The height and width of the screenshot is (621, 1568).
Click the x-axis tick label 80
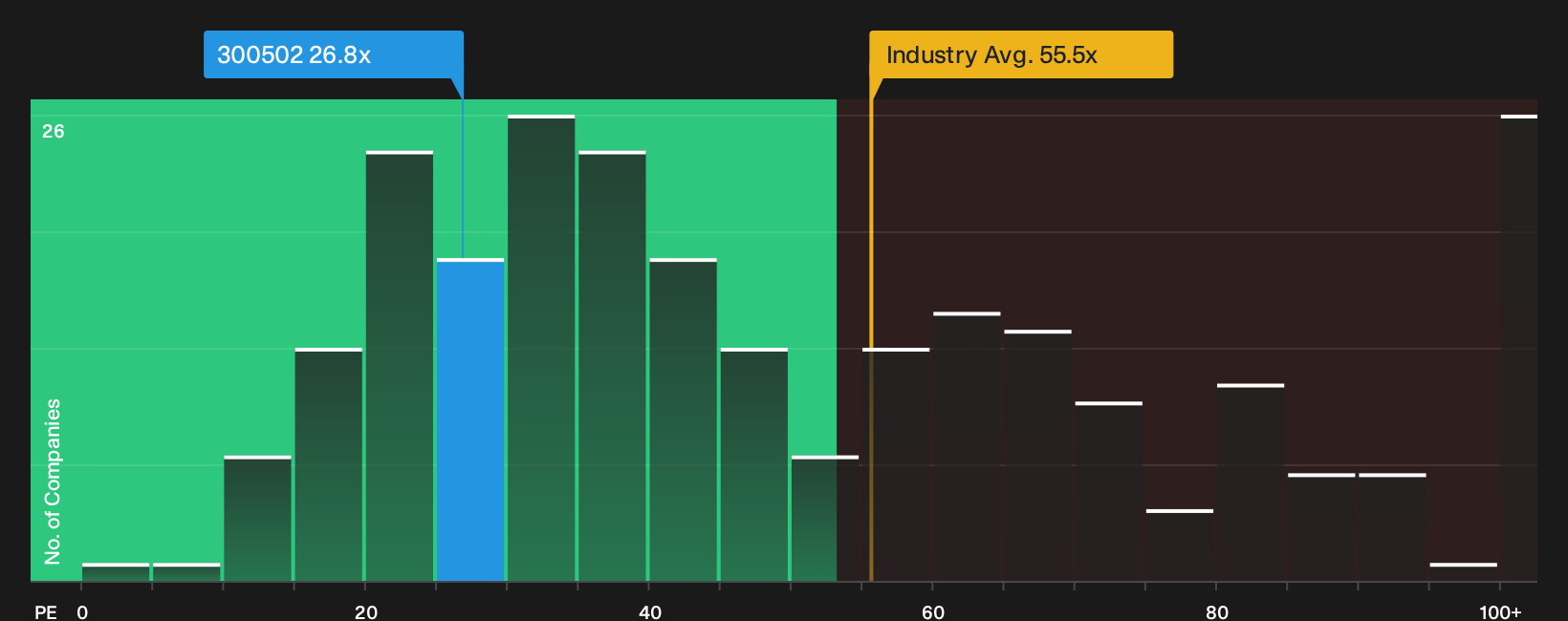tap(1217, 612)
